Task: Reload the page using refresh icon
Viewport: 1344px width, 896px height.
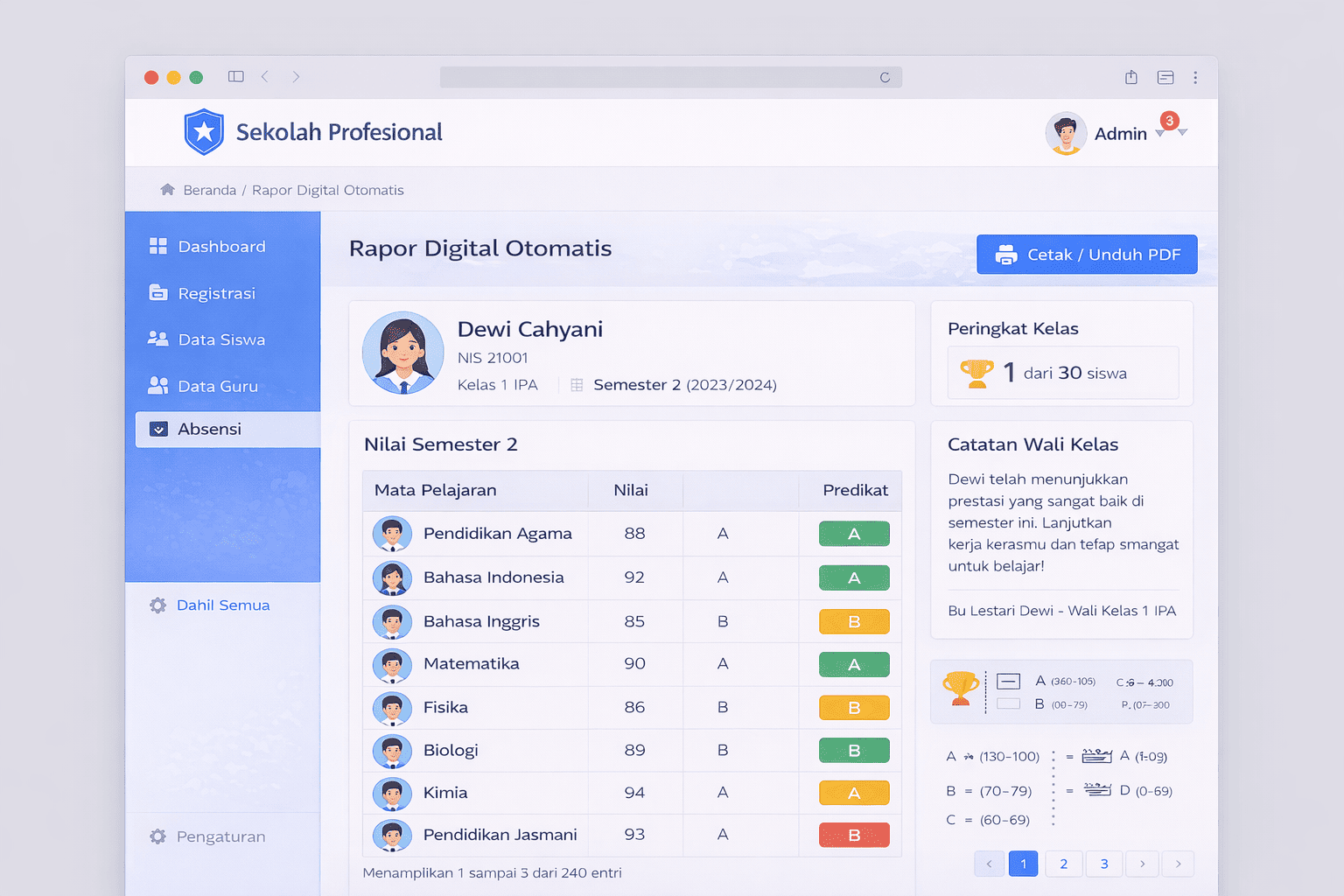Action: click(885, 78)
